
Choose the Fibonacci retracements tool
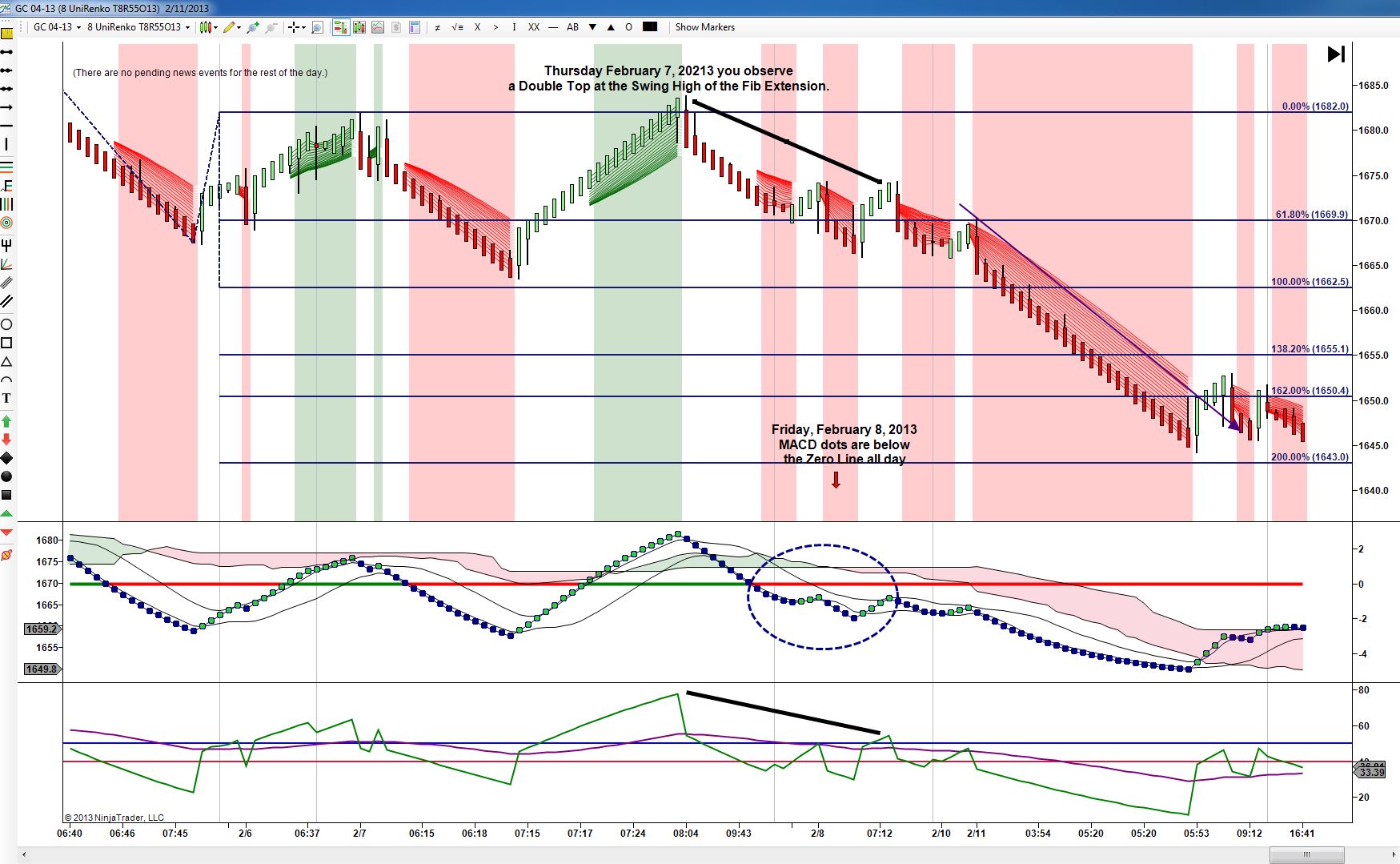[6, 167]
